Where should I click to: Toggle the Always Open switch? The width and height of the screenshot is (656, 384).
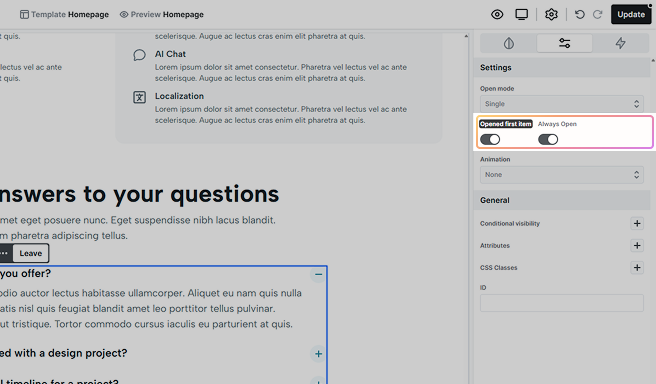point(548,139)
